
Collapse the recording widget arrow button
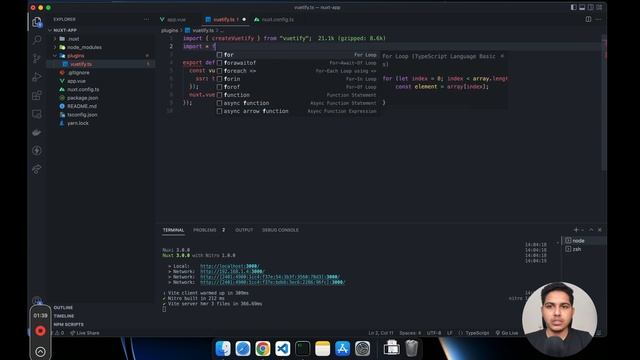click(x=40, y=351)
